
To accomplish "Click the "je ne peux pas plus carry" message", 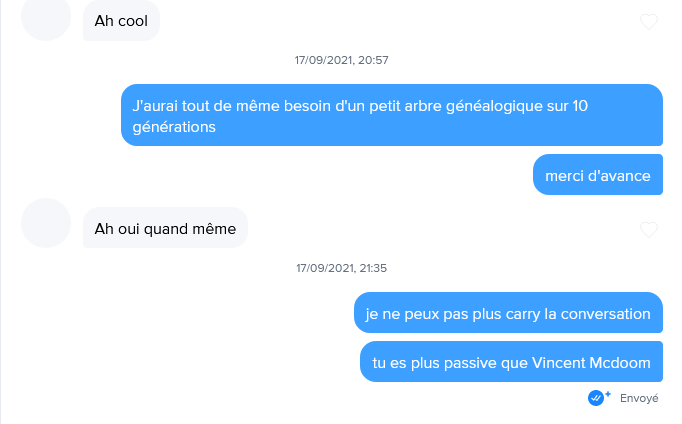I will click(x=508, y=313).
